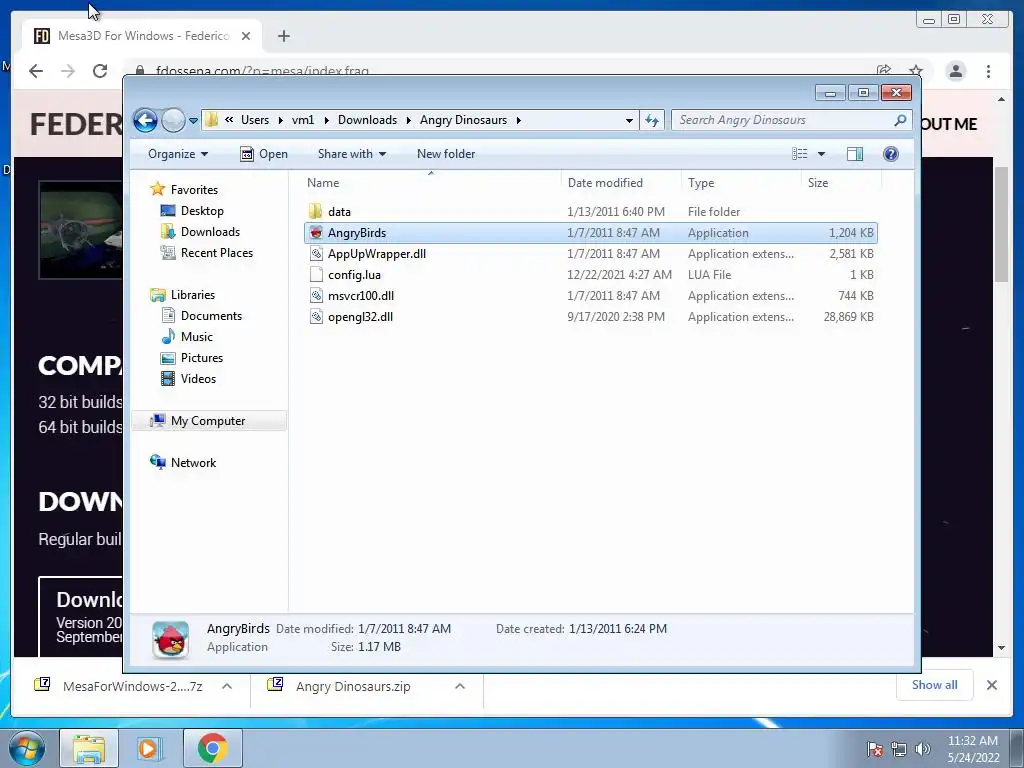Click Users in the address breadcrumb
The width and height of the screenshot is (1024, 768).
[x=255, y=120]
